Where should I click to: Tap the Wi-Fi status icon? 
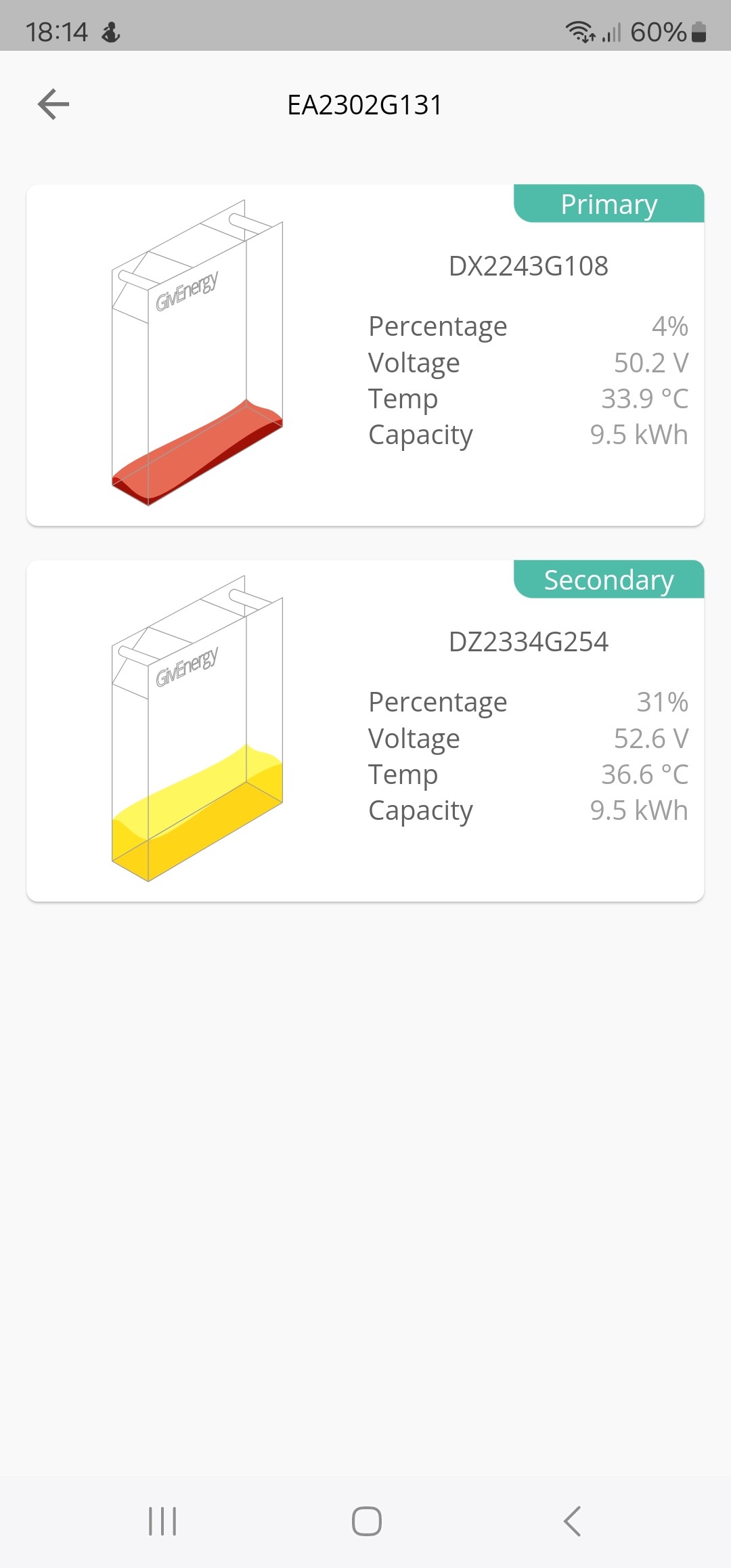tap(580, 31)
